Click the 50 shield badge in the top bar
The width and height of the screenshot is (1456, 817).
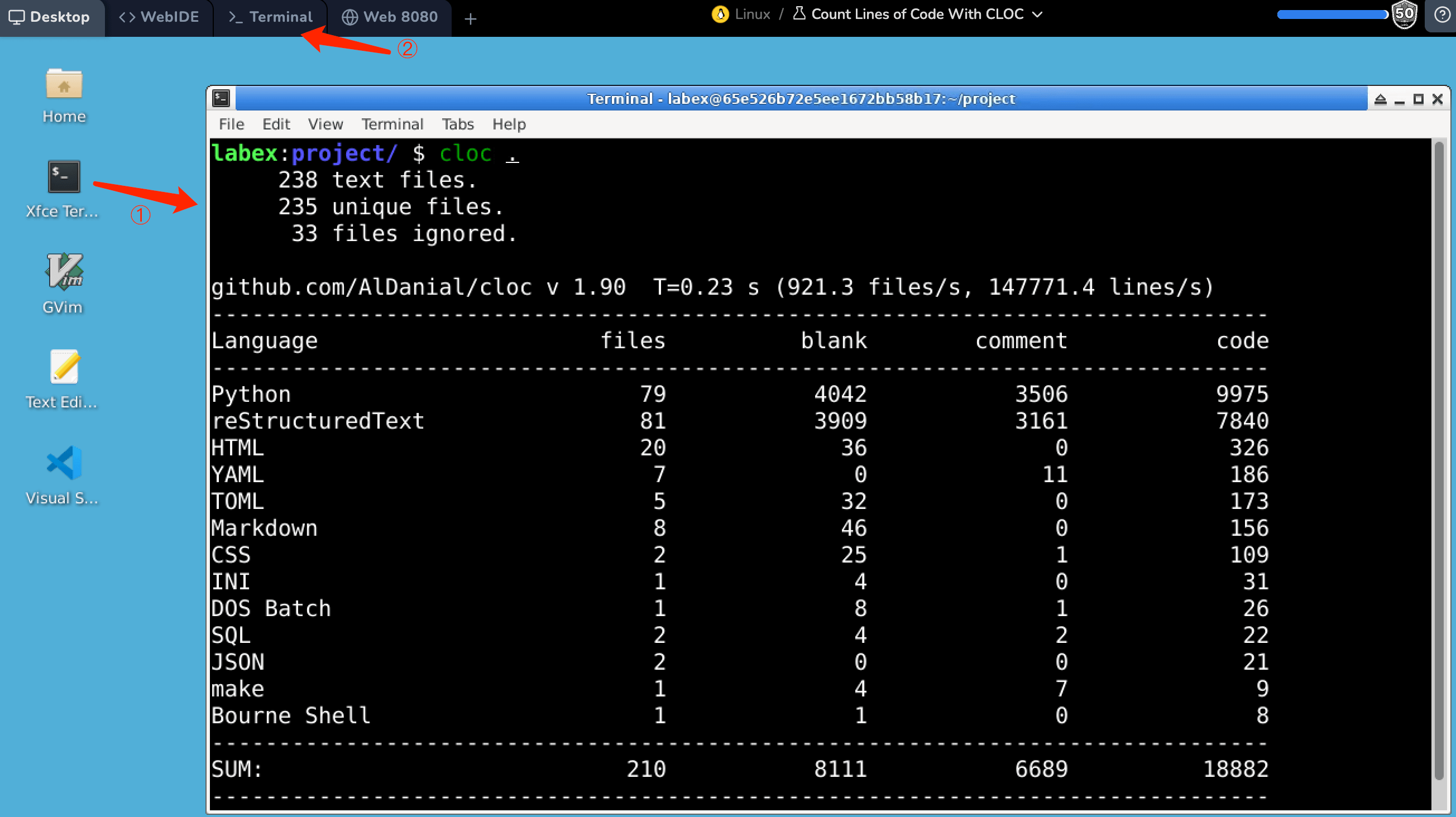(1405, 15)
